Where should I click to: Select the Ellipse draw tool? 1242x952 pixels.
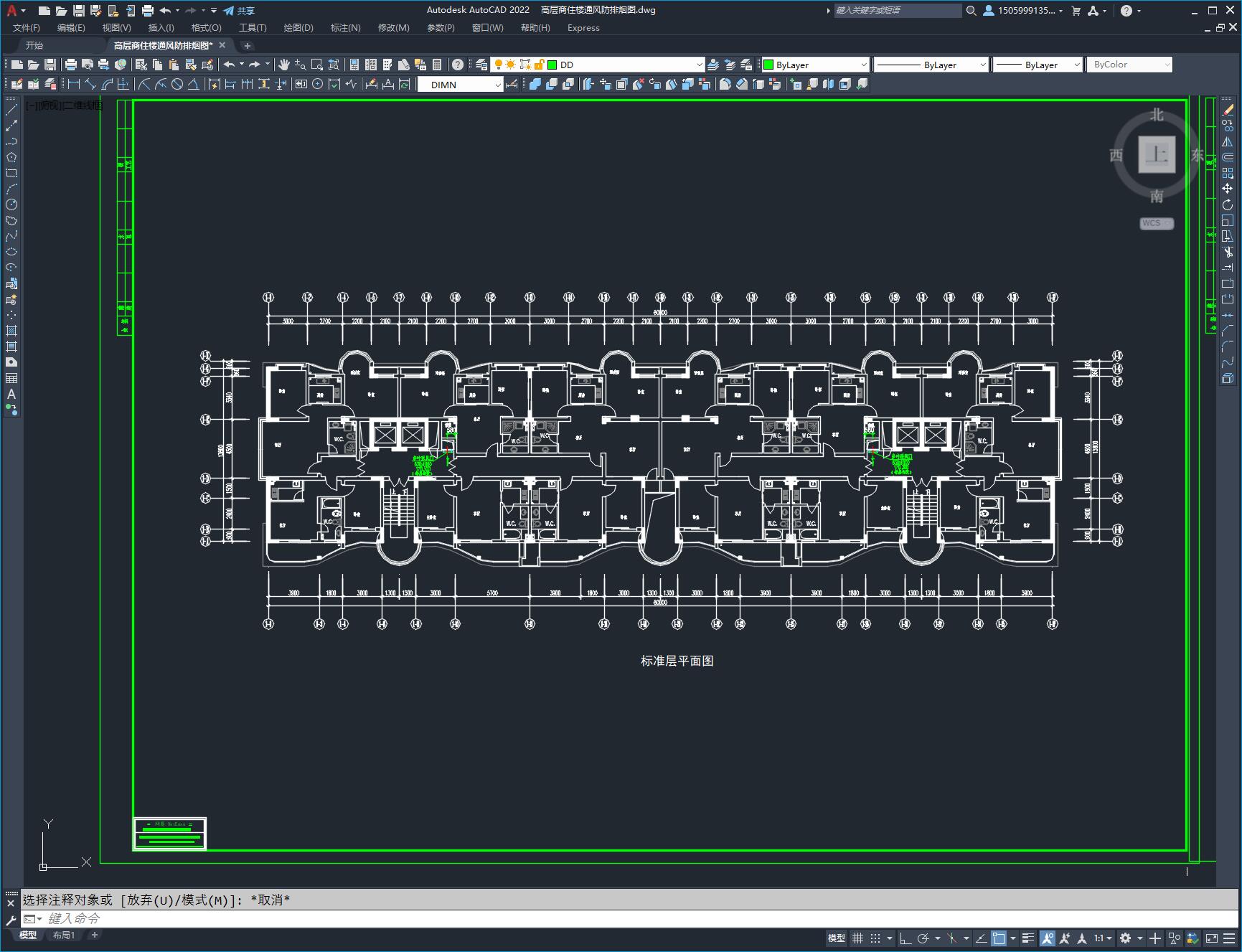coord(11,252)
